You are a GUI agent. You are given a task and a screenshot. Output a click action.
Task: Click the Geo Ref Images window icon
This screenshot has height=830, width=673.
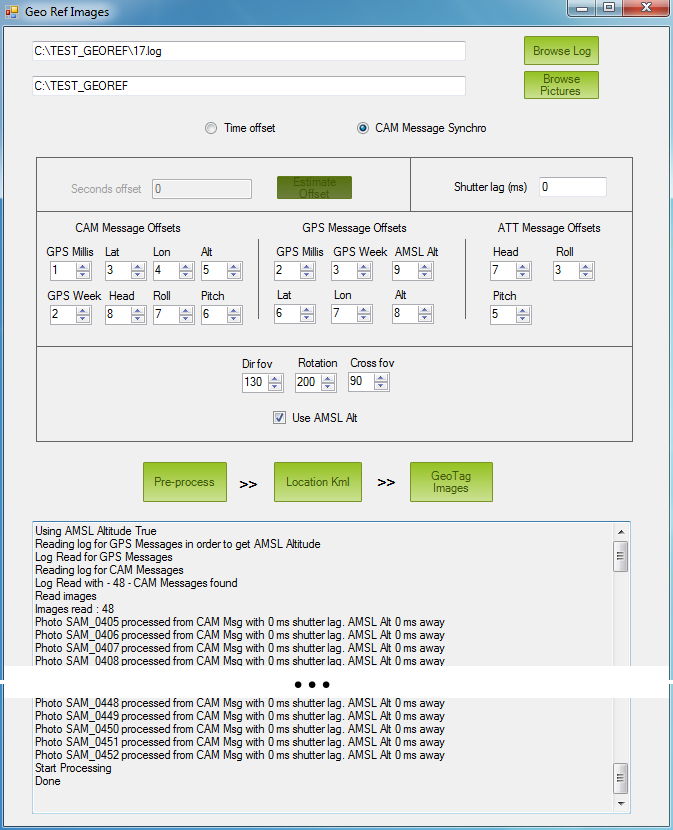pyautogui.click(x=13, y=11)
